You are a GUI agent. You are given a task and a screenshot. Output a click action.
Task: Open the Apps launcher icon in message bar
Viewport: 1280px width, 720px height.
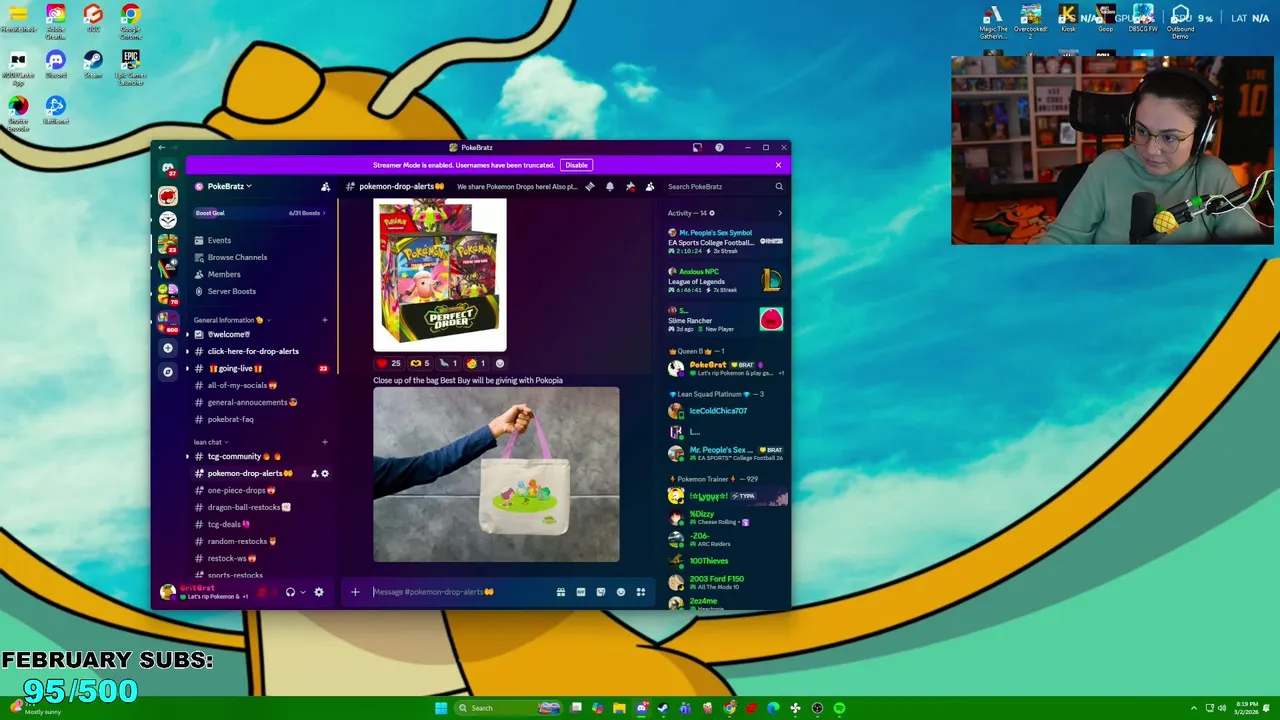[641, 592]
